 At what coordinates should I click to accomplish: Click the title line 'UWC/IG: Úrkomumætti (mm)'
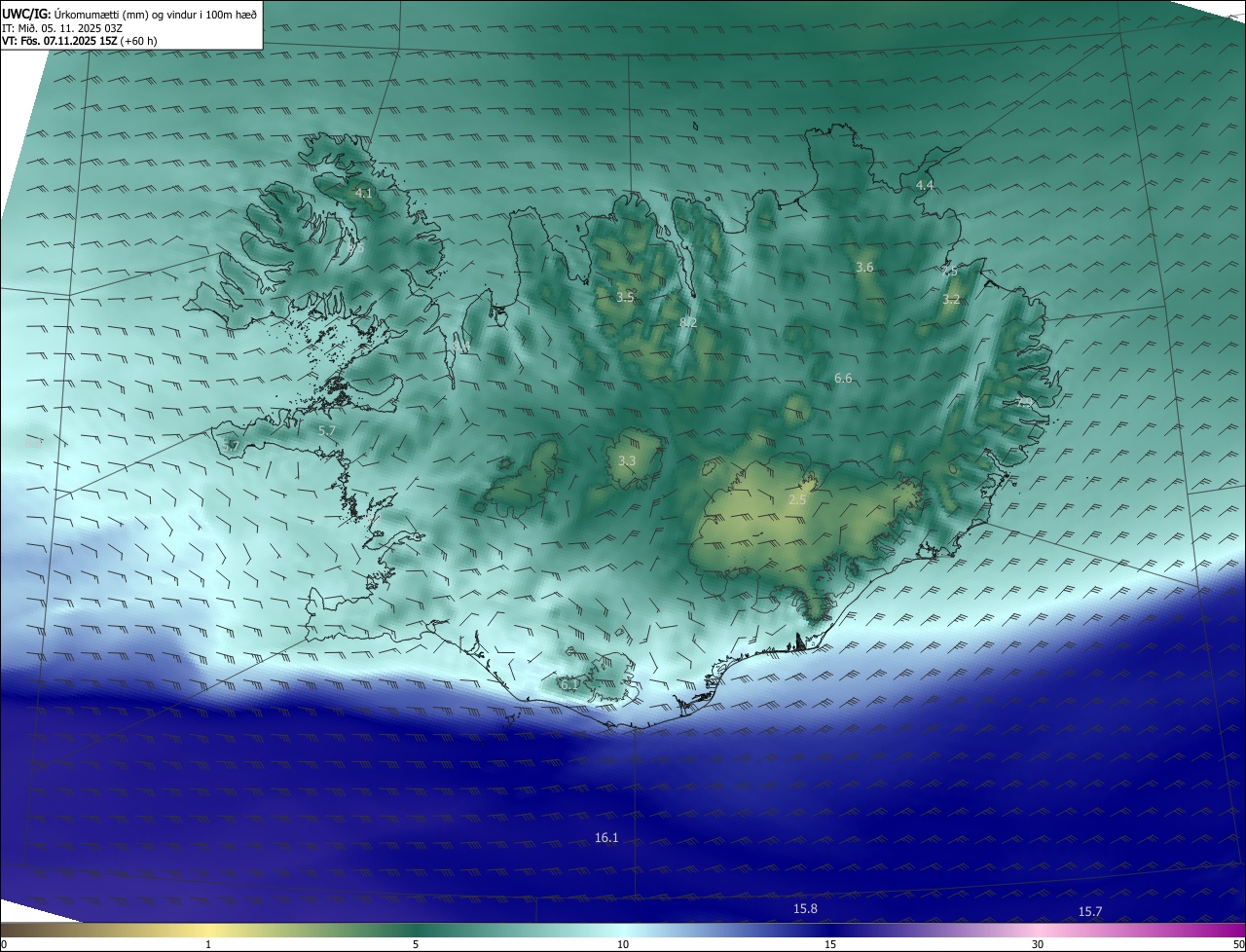point(130,14)
